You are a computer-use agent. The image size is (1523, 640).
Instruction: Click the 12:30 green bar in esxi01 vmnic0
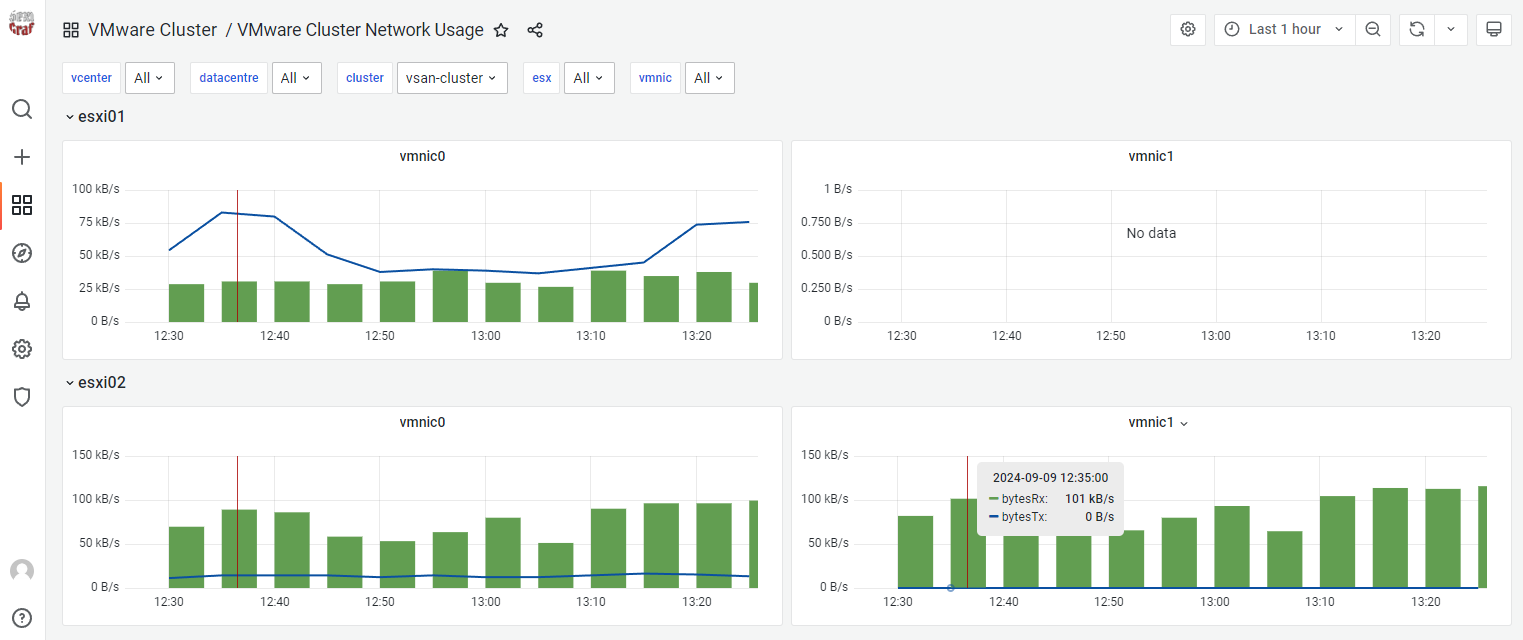(186, 303)
